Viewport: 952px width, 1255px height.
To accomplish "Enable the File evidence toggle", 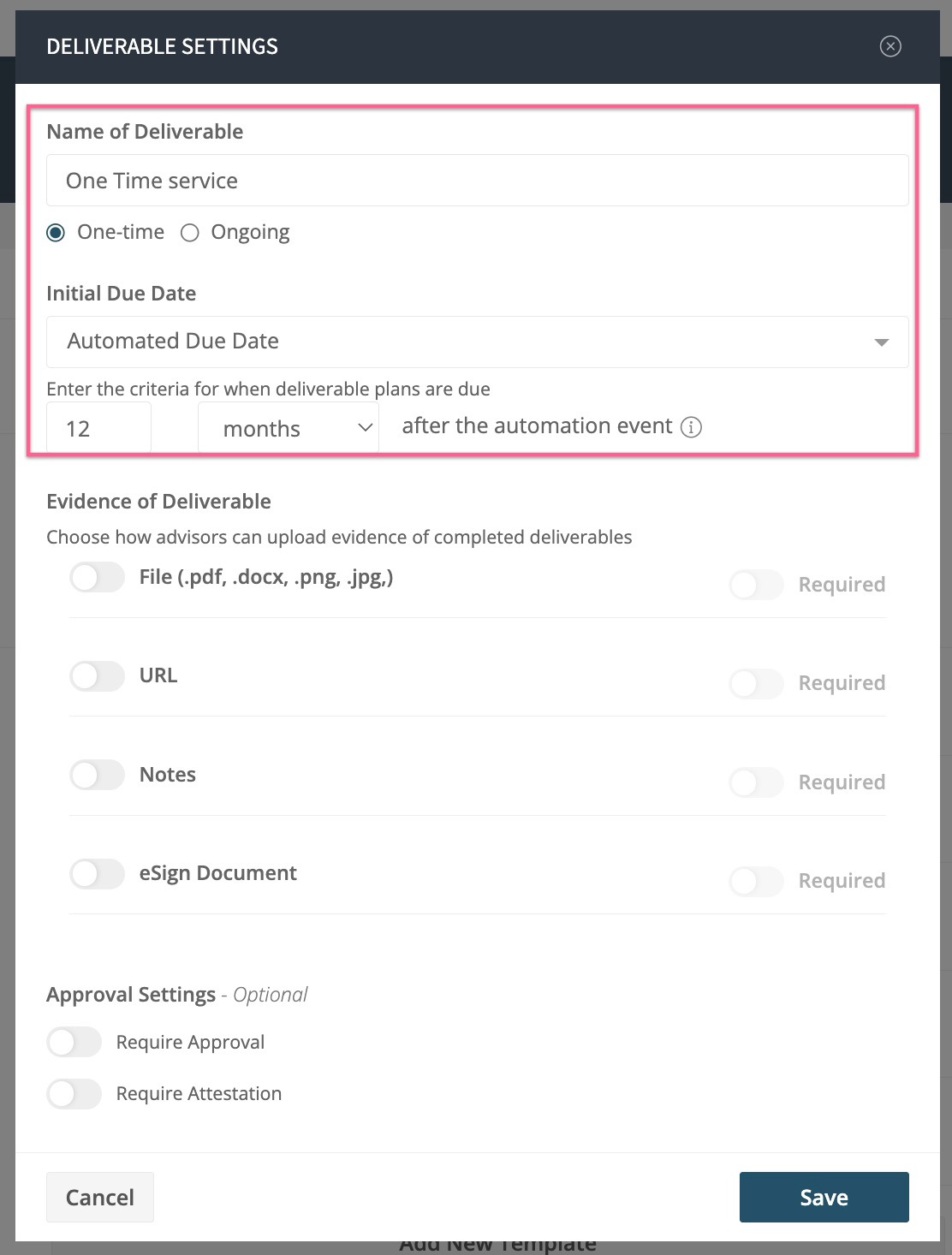I will pos(98,577).
